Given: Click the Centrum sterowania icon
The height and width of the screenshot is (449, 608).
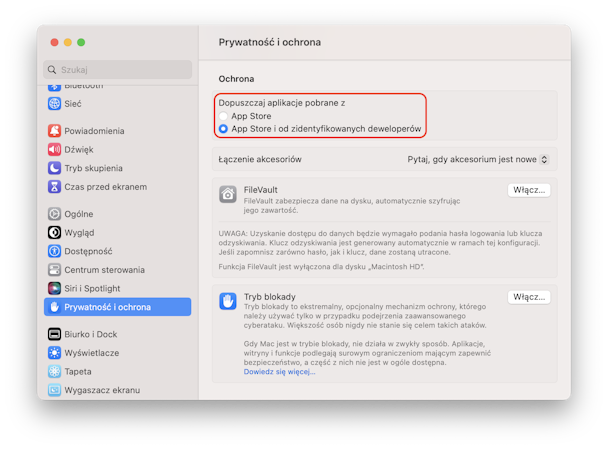Looking at the screenshot, I should (54, 269).
